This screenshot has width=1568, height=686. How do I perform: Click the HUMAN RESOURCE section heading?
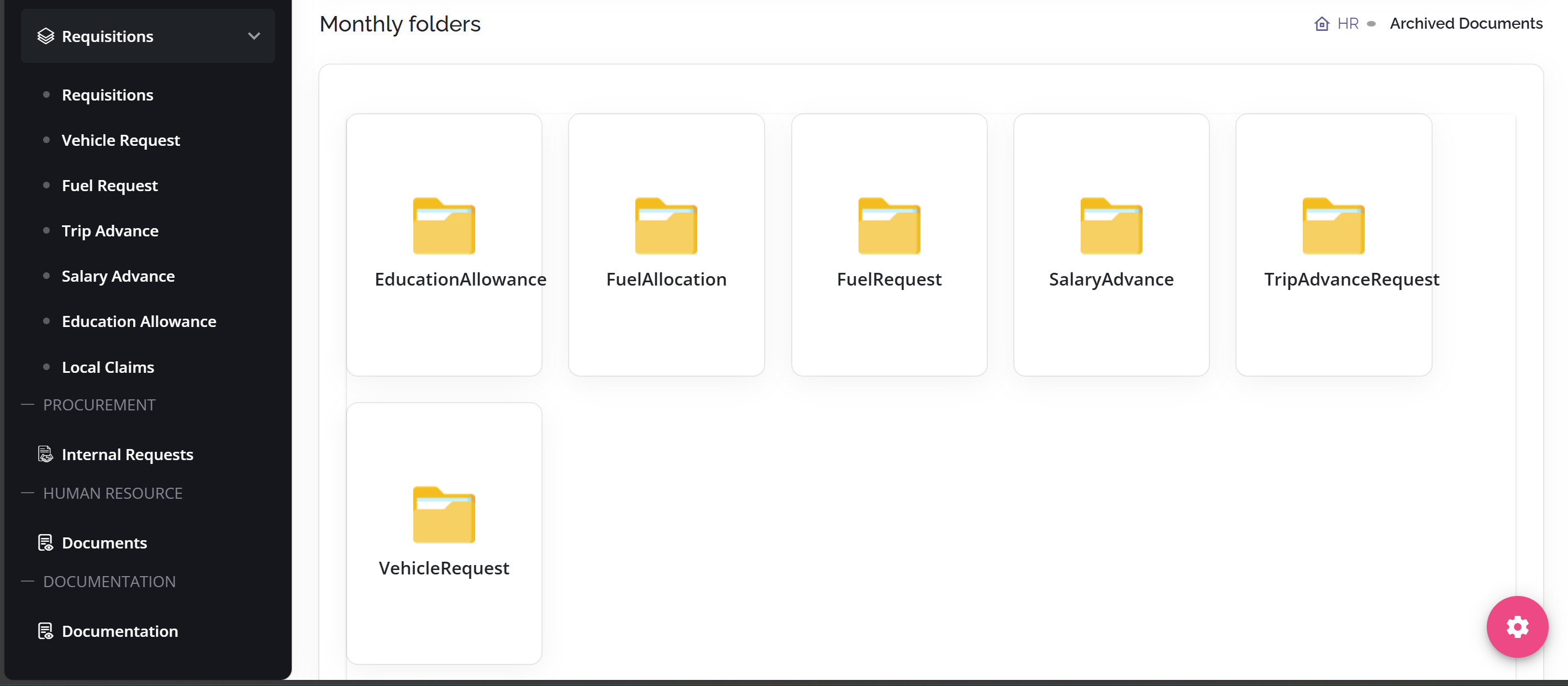click(113, 494)
